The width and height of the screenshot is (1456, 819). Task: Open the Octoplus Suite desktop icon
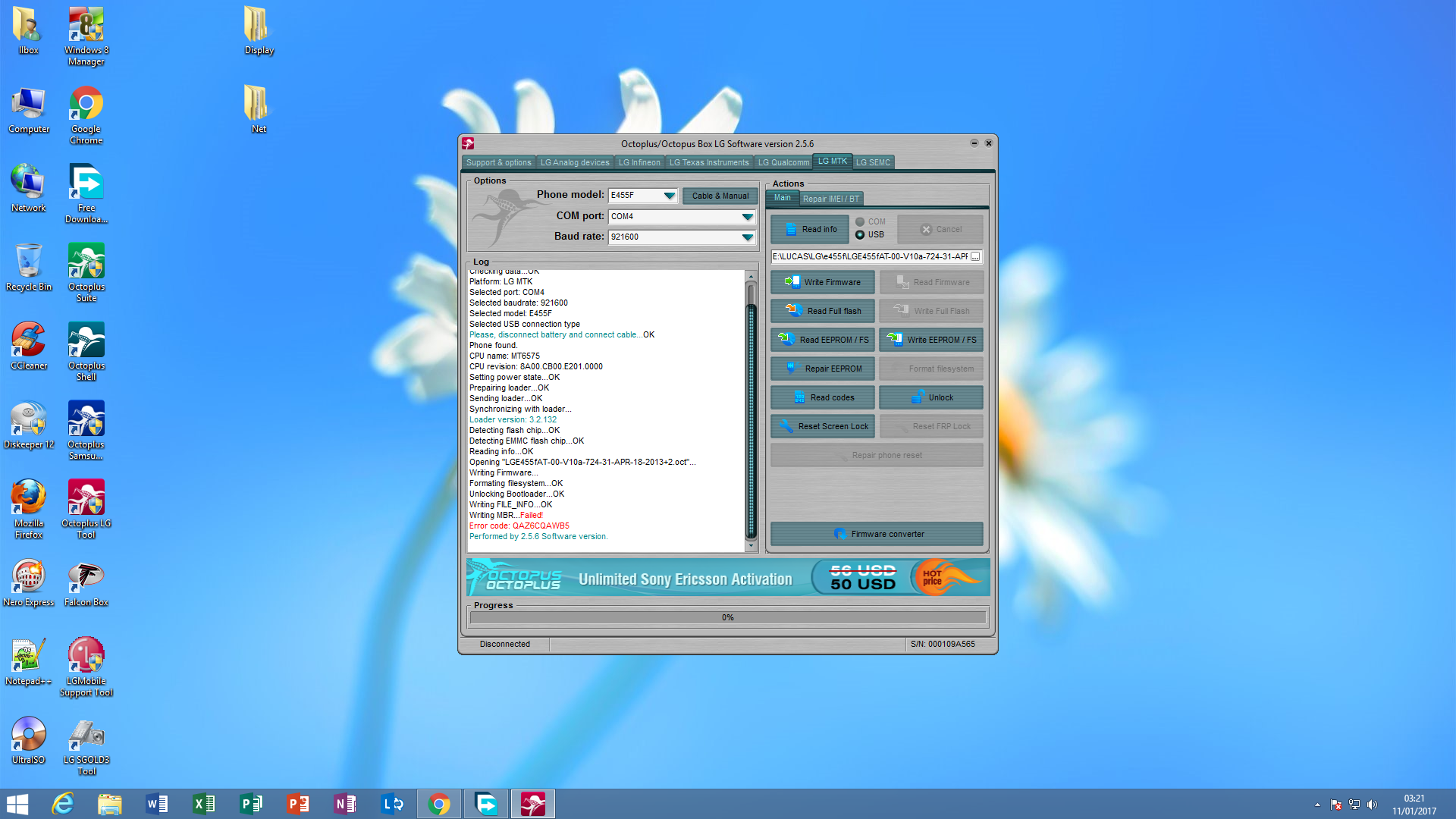pyautogui.click(x=86, y=271)
